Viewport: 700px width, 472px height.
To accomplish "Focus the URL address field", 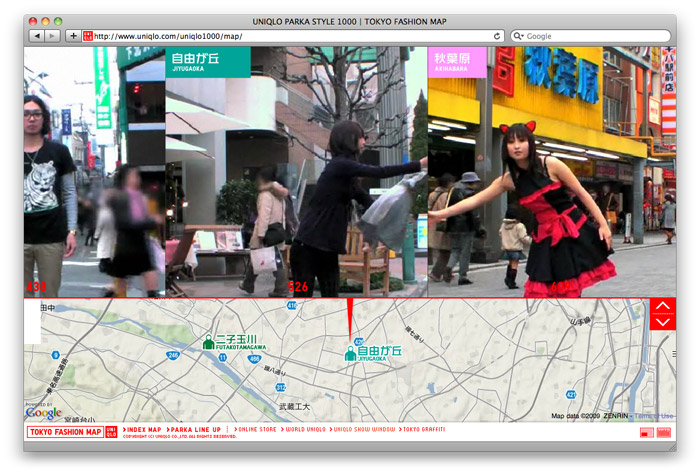I will (293, 36).
